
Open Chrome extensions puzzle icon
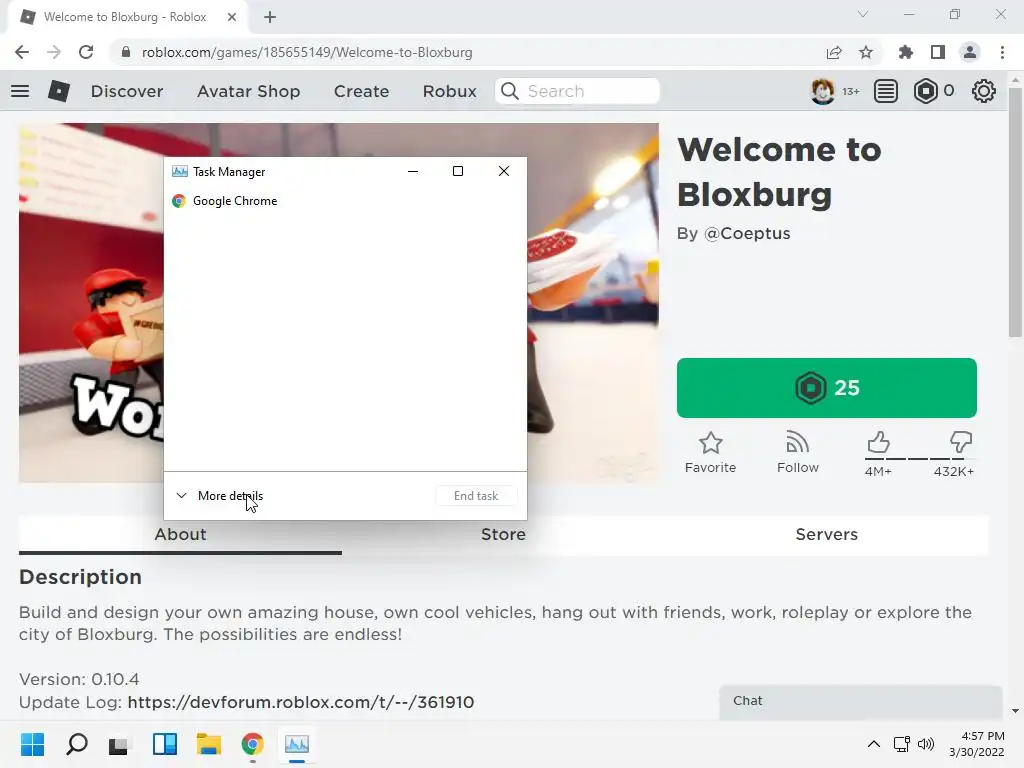pyautogui.click(x=905, y=52)
